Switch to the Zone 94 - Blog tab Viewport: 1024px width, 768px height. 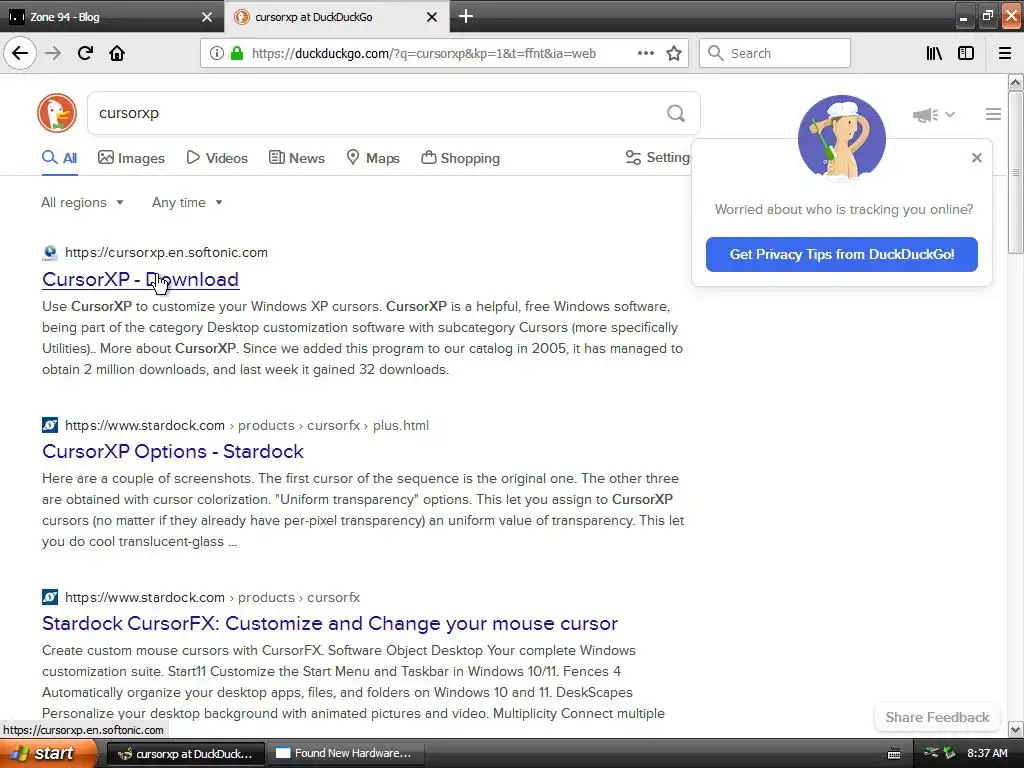click(x=111, y=17)
